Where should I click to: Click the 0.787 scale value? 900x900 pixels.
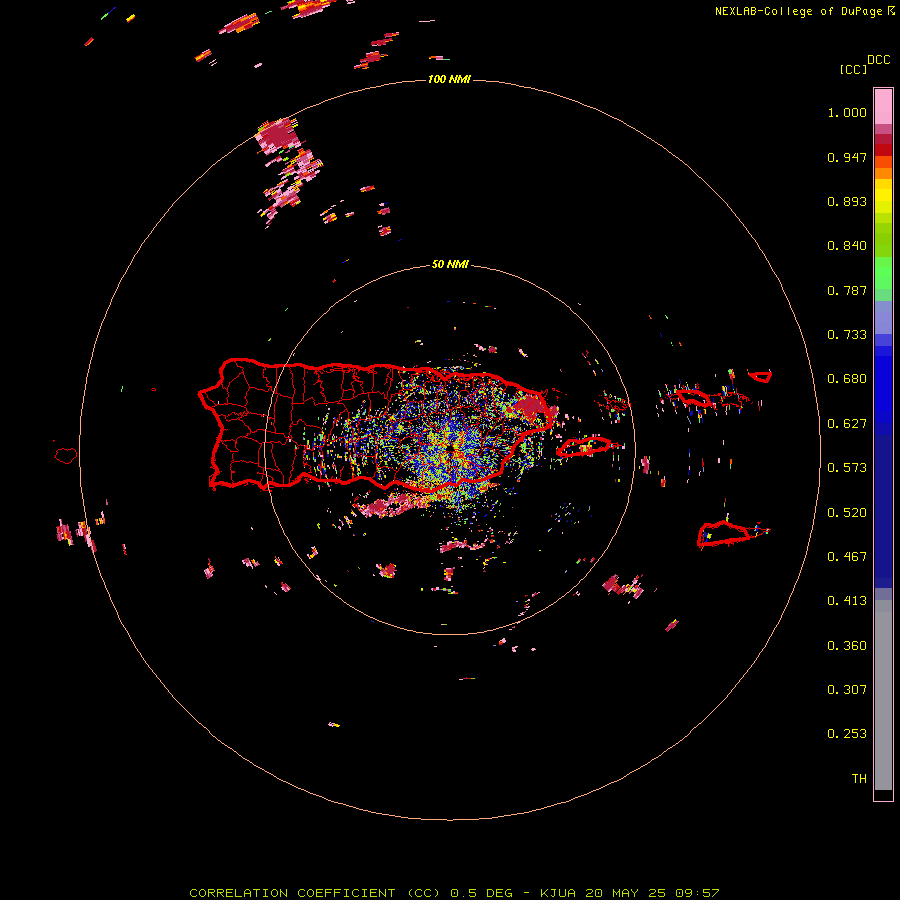pos(847,290)
